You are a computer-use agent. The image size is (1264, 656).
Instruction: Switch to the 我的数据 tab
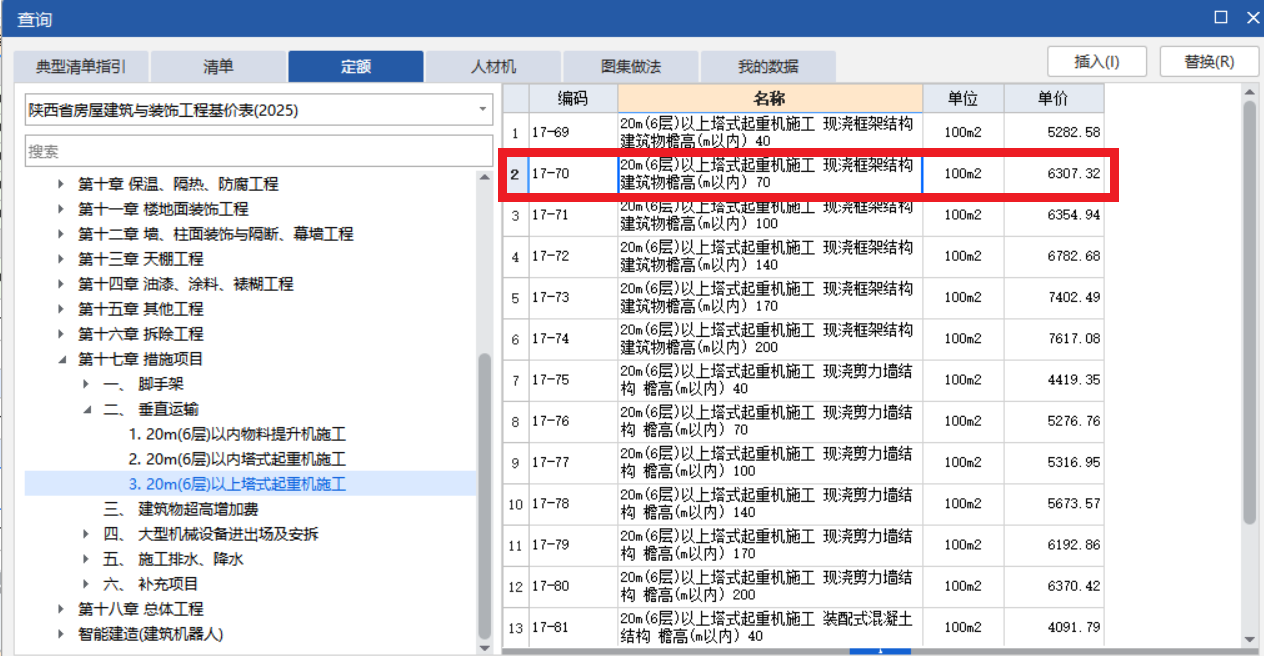click(768, 65)
